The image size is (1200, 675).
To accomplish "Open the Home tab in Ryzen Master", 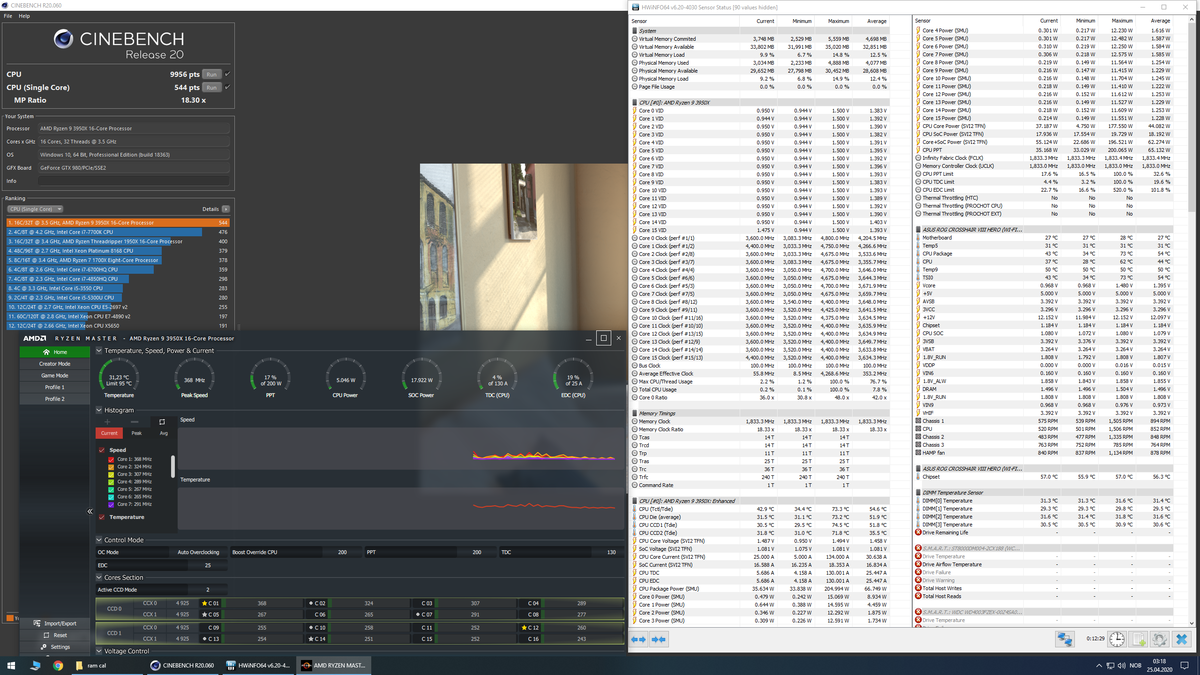I will click(55, 352).
